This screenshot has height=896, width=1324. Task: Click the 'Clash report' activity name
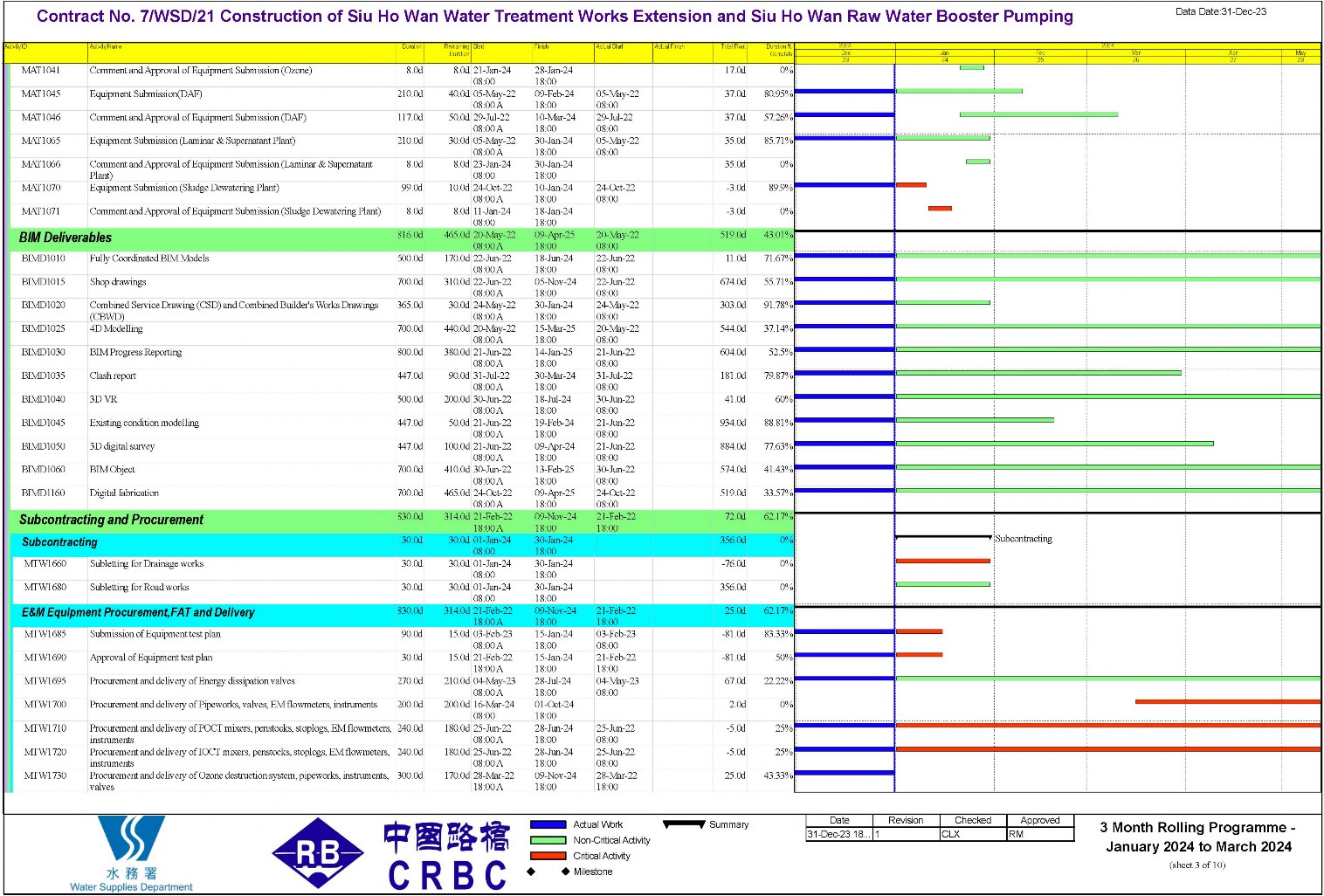113,376
